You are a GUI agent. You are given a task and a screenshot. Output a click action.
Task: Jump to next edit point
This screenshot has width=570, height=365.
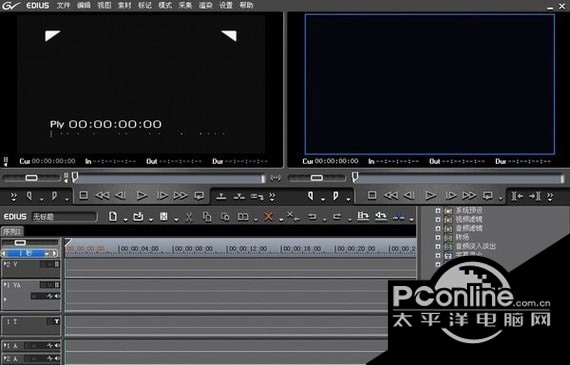[x=535, y=196]
